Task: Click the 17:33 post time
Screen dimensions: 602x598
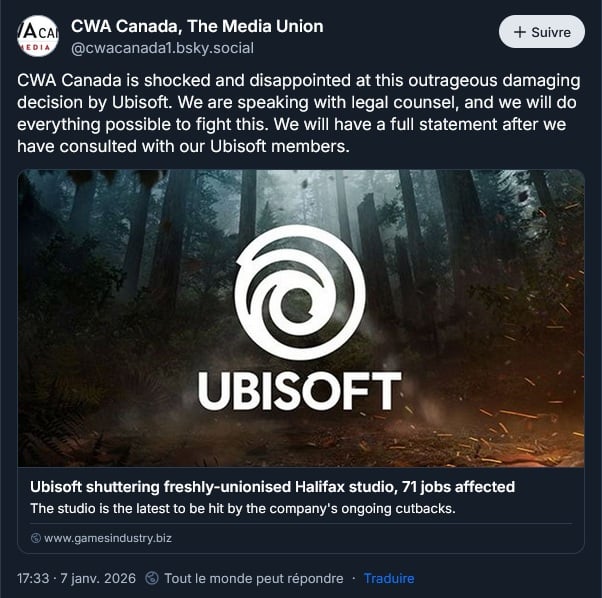Action: point(36,578)
